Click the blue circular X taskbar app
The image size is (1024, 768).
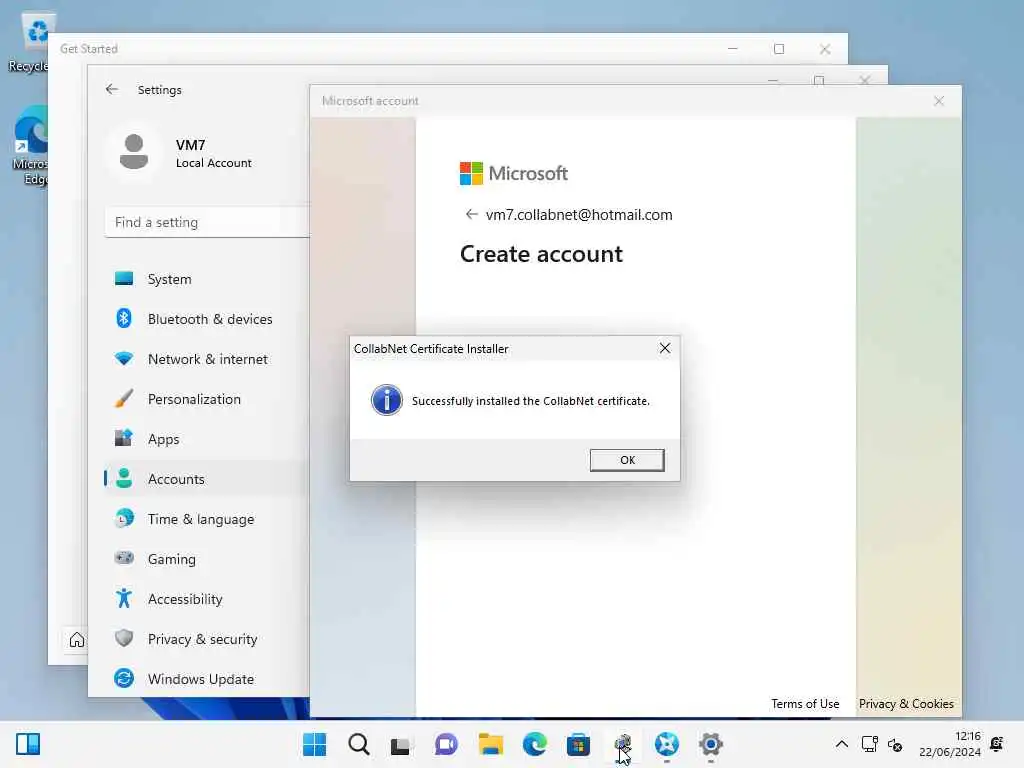tap(667, 744)
